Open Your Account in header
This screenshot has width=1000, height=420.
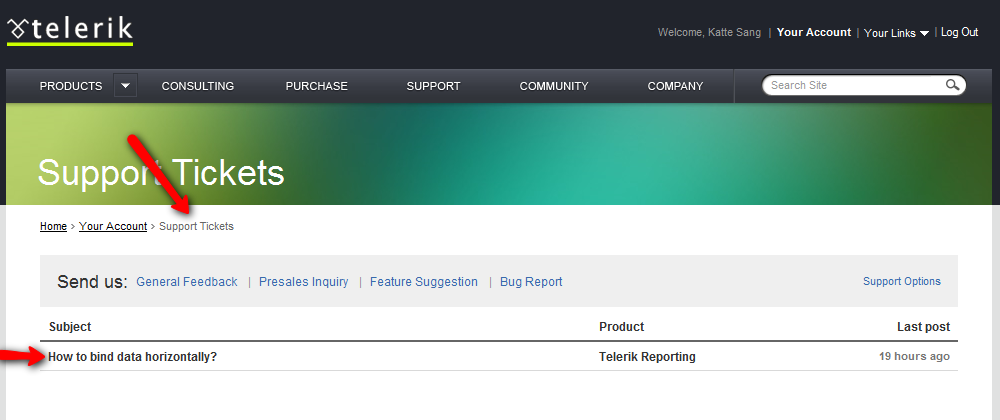coord(814,33)
